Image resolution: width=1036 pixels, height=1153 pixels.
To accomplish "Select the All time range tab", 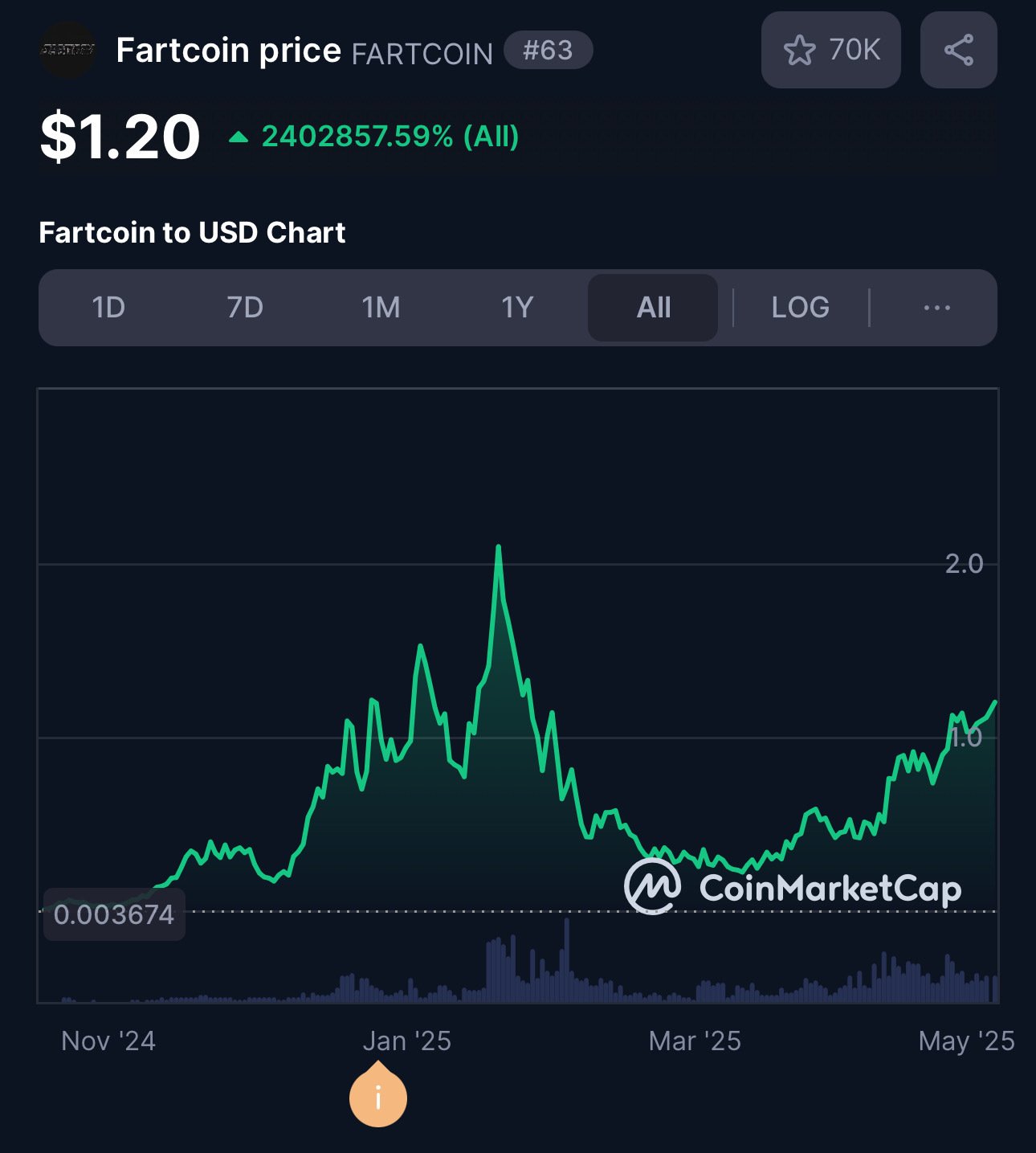I will pyautogui.click(x=653, y=308).
